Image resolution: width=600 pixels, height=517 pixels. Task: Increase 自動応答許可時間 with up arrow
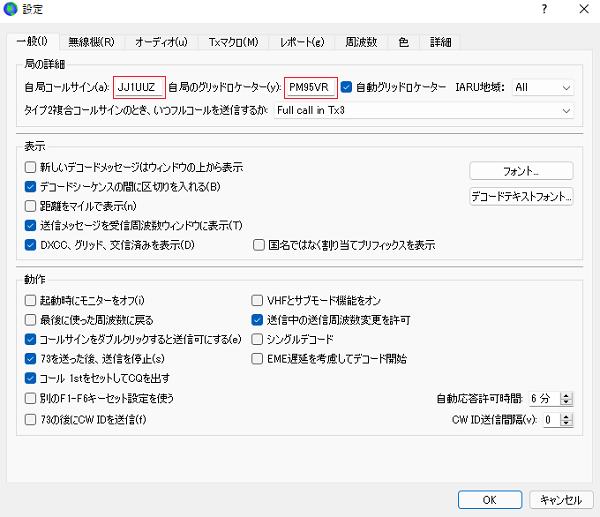point(568,395)
